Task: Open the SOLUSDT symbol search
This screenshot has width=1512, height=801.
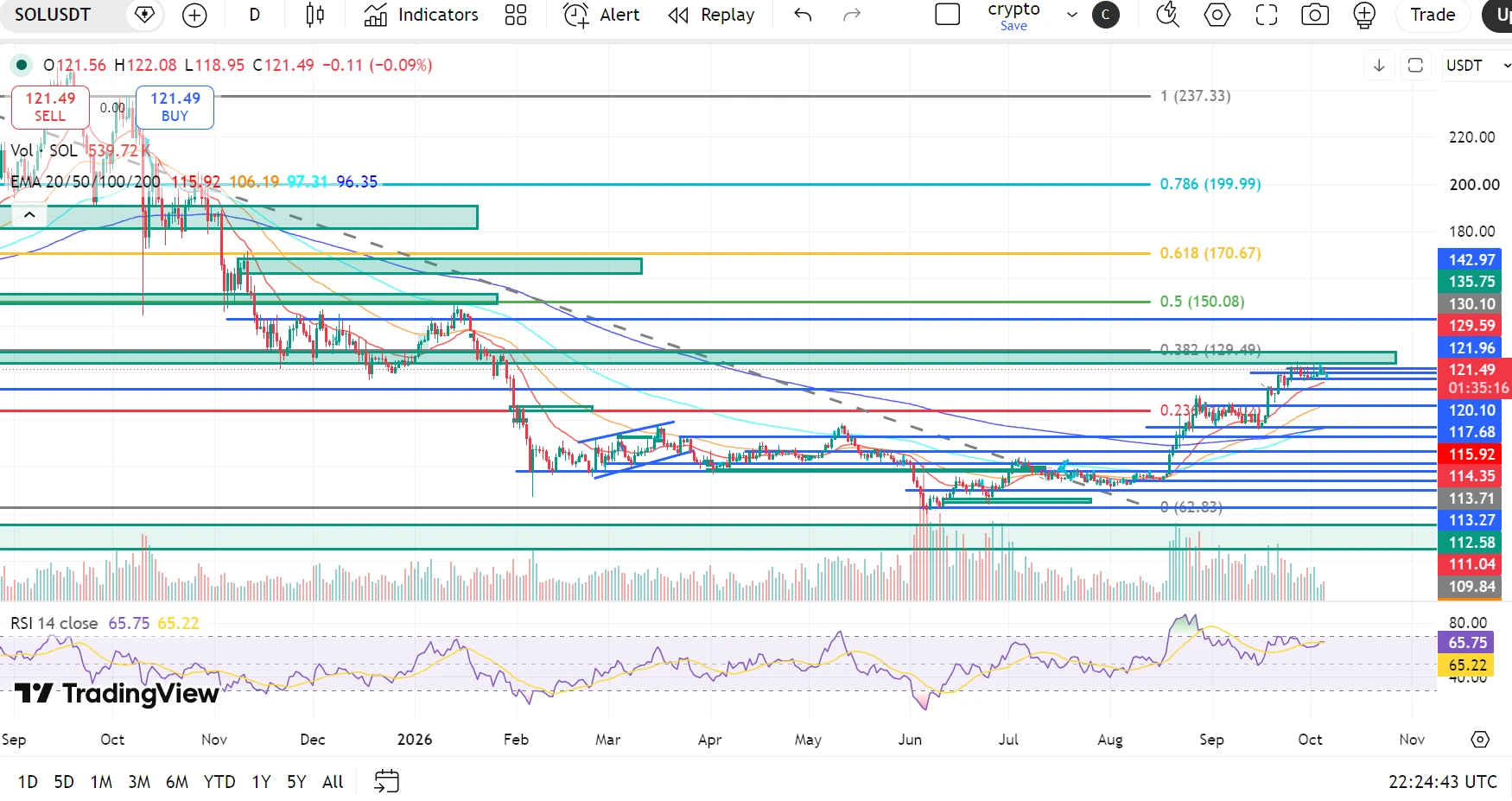Action: point(53,15)
